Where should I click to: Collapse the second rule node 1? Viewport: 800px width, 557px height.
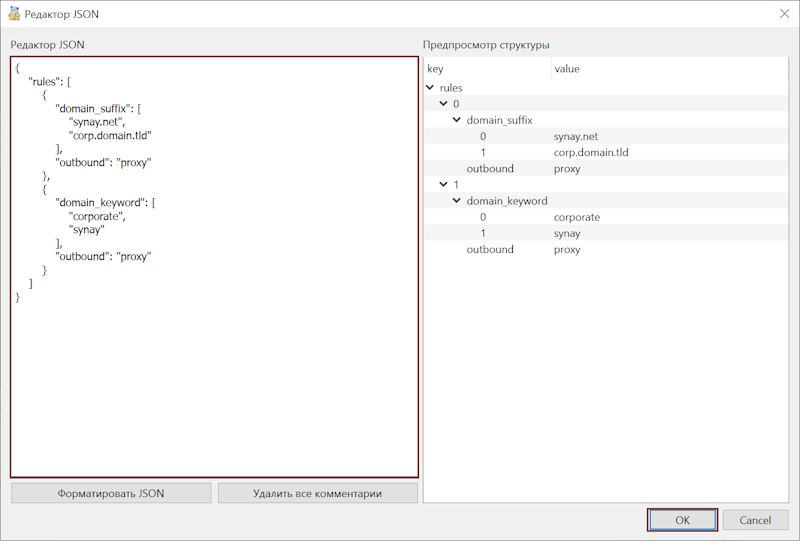pos(443,185)
